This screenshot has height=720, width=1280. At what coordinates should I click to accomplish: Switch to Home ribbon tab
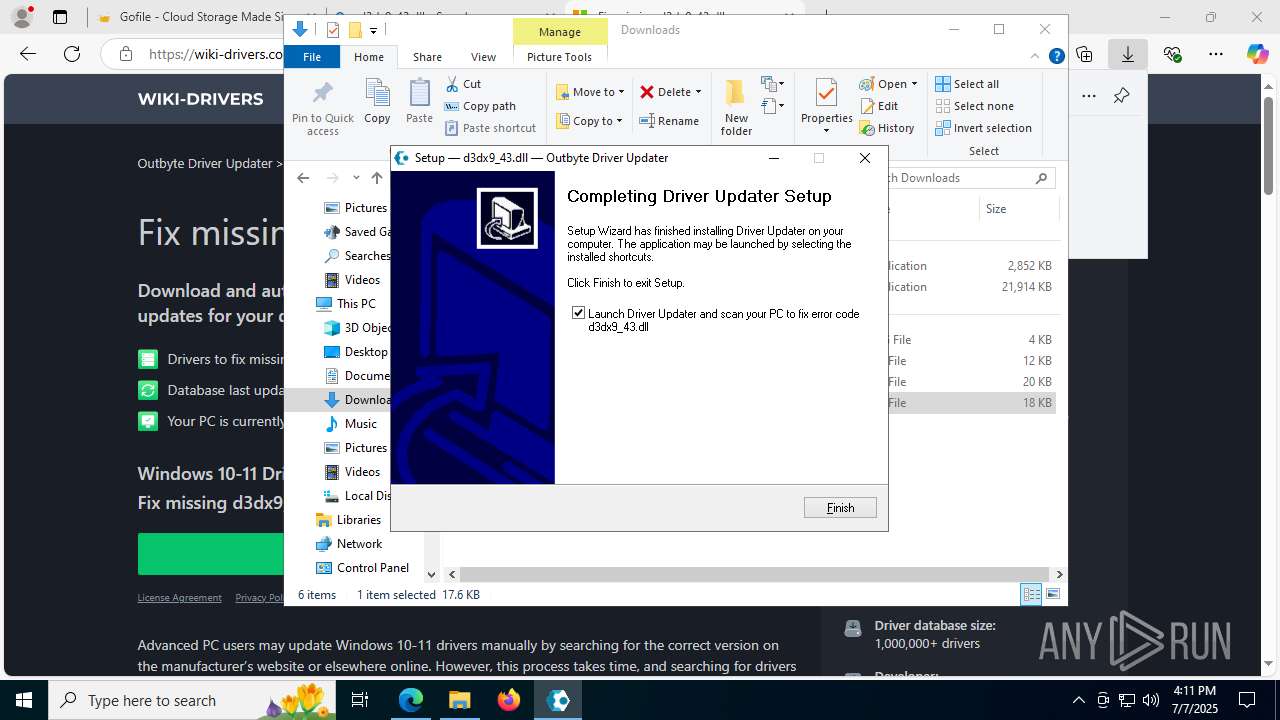[x=368, y=57]
